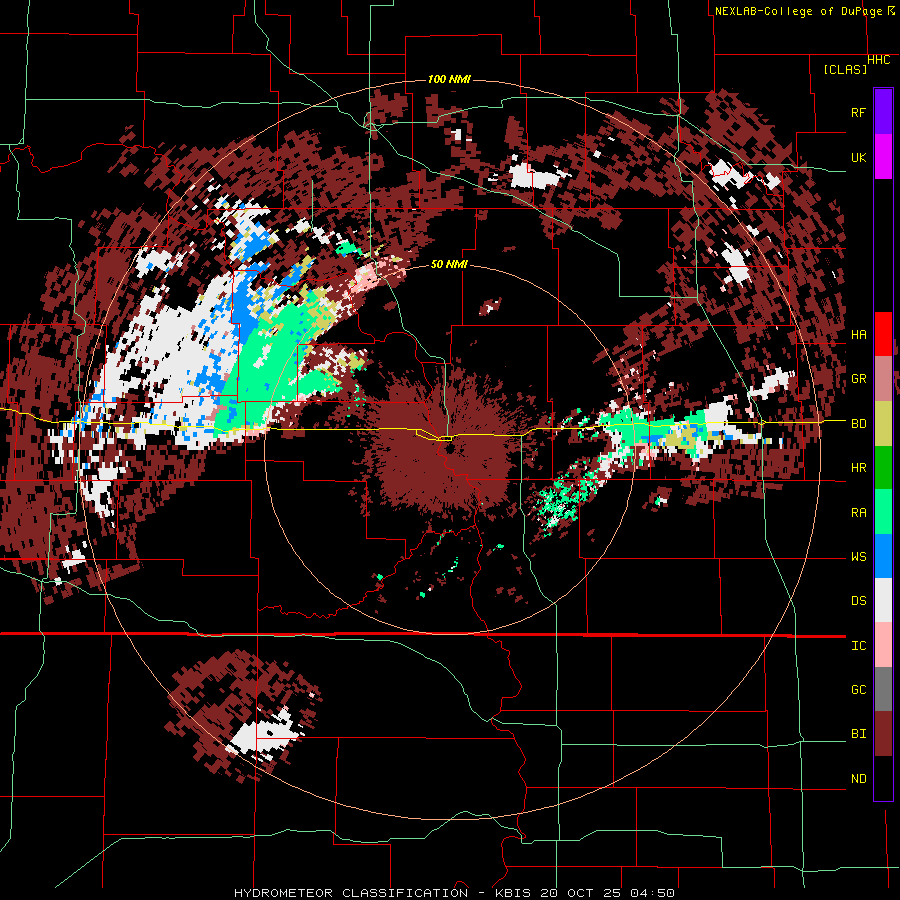
Task: Click the 100 NMI range ring label
Action: [449, 79]
